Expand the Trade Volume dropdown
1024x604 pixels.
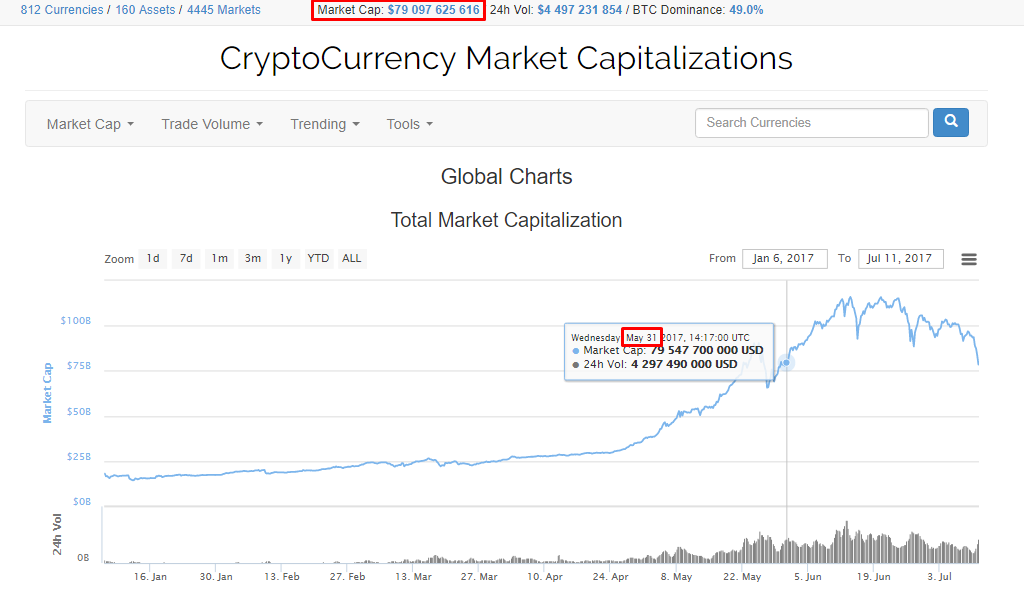pyautogui.click(x=212, y=124)
